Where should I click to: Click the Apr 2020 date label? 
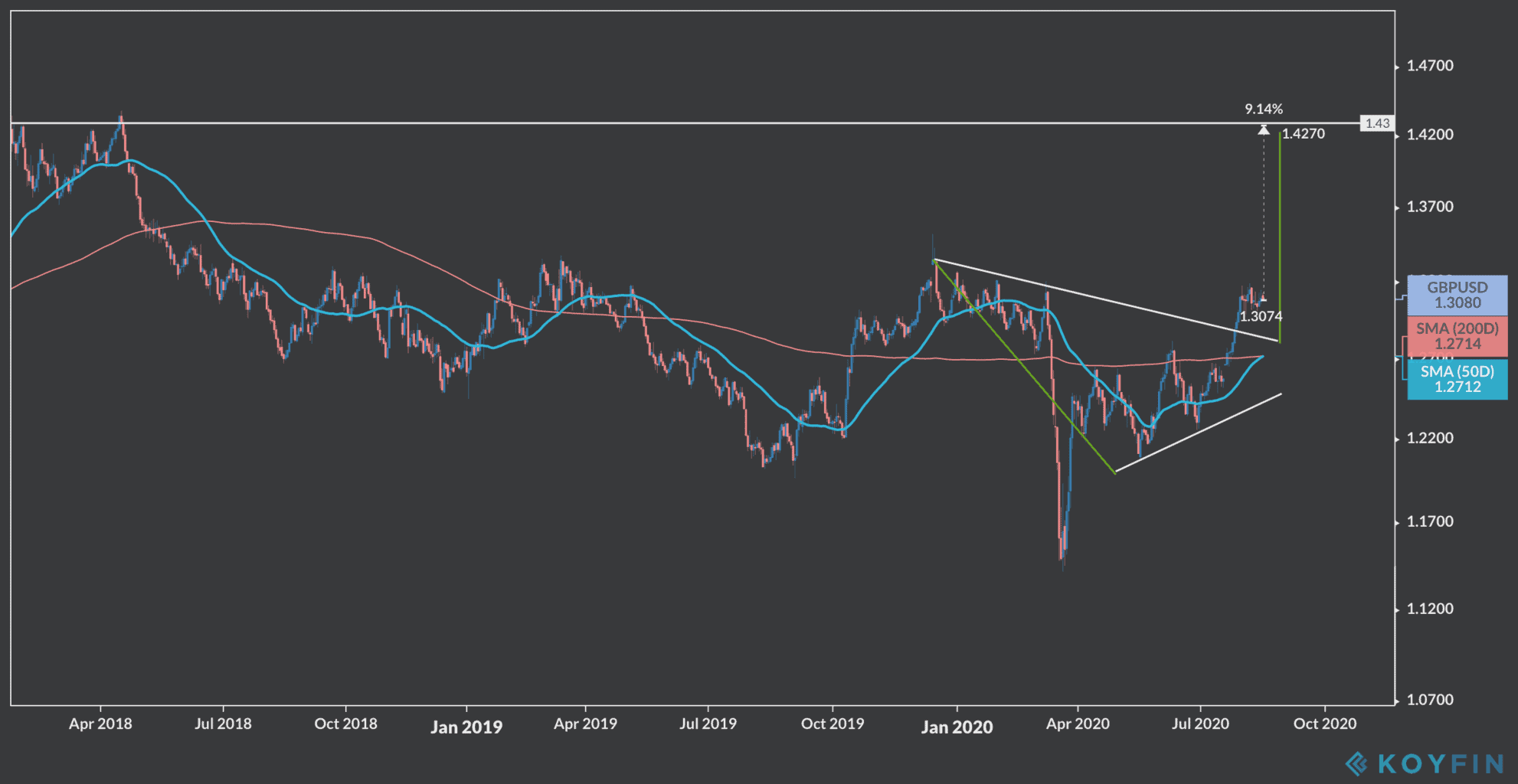coord(1078,724)
